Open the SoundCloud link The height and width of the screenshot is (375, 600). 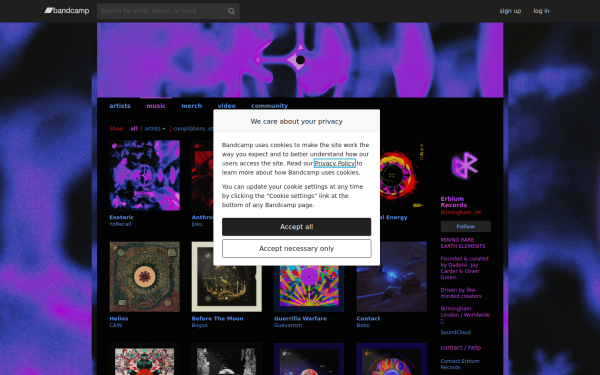455,332
